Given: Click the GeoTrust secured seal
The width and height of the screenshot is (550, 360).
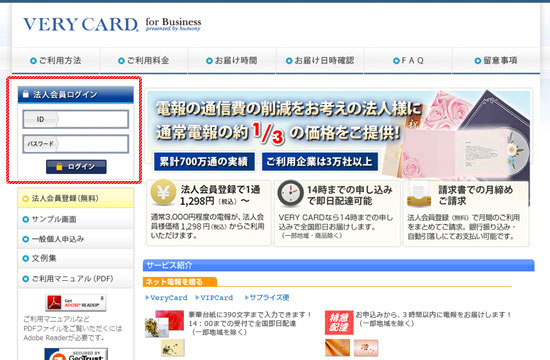Looking at the screenshot, I should pyautogui.click(x=76, y=354).
